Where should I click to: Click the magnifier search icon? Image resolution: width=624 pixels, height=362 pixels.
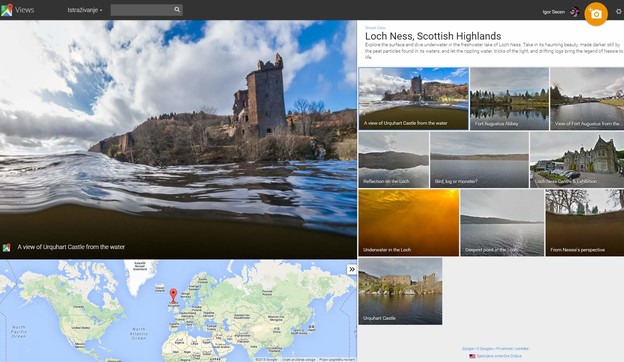pos(177,10)
